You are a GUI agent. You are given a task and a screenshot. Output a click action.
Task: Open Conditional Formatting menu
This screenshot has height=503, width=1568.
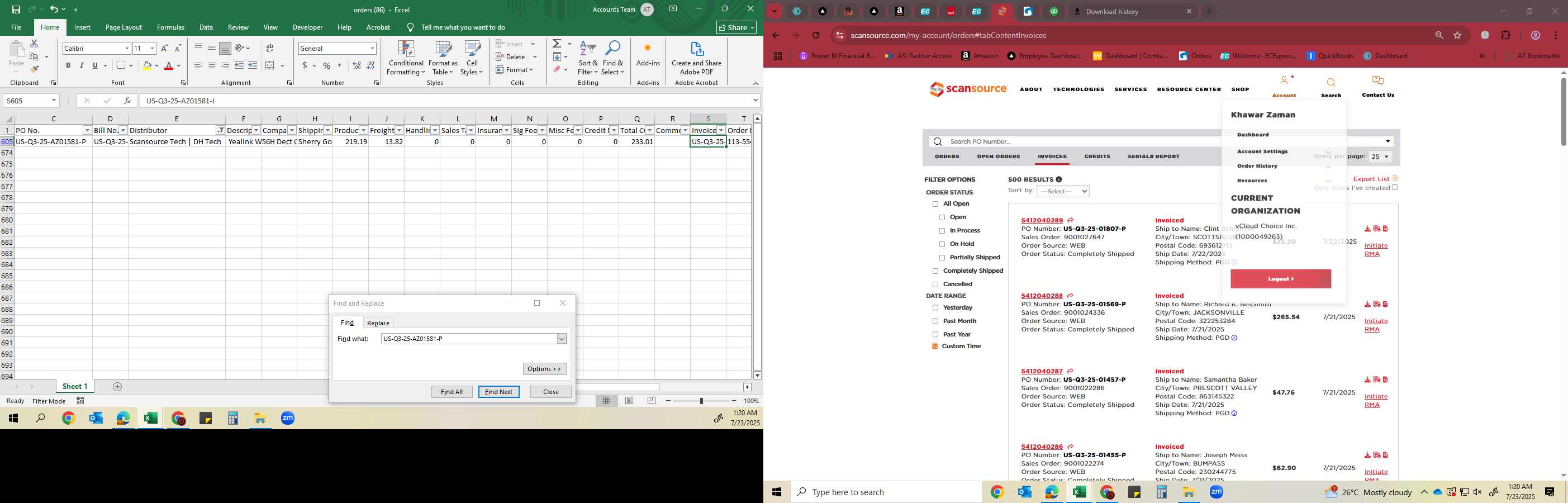coord(406,59)
